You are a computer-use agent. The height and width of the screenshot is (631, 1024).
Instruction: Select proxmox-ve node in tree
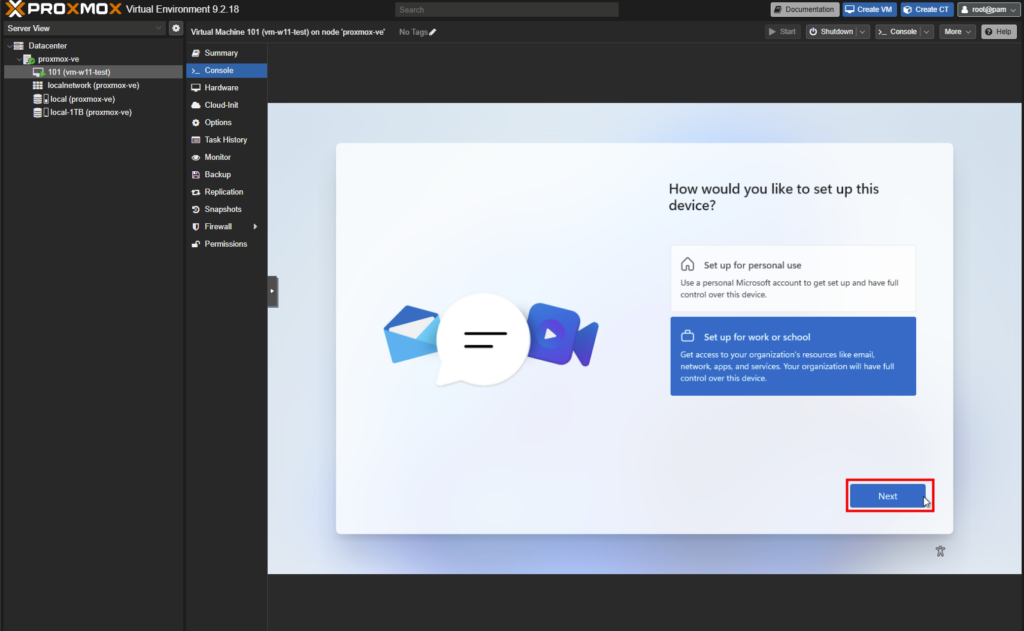point(93,59)
